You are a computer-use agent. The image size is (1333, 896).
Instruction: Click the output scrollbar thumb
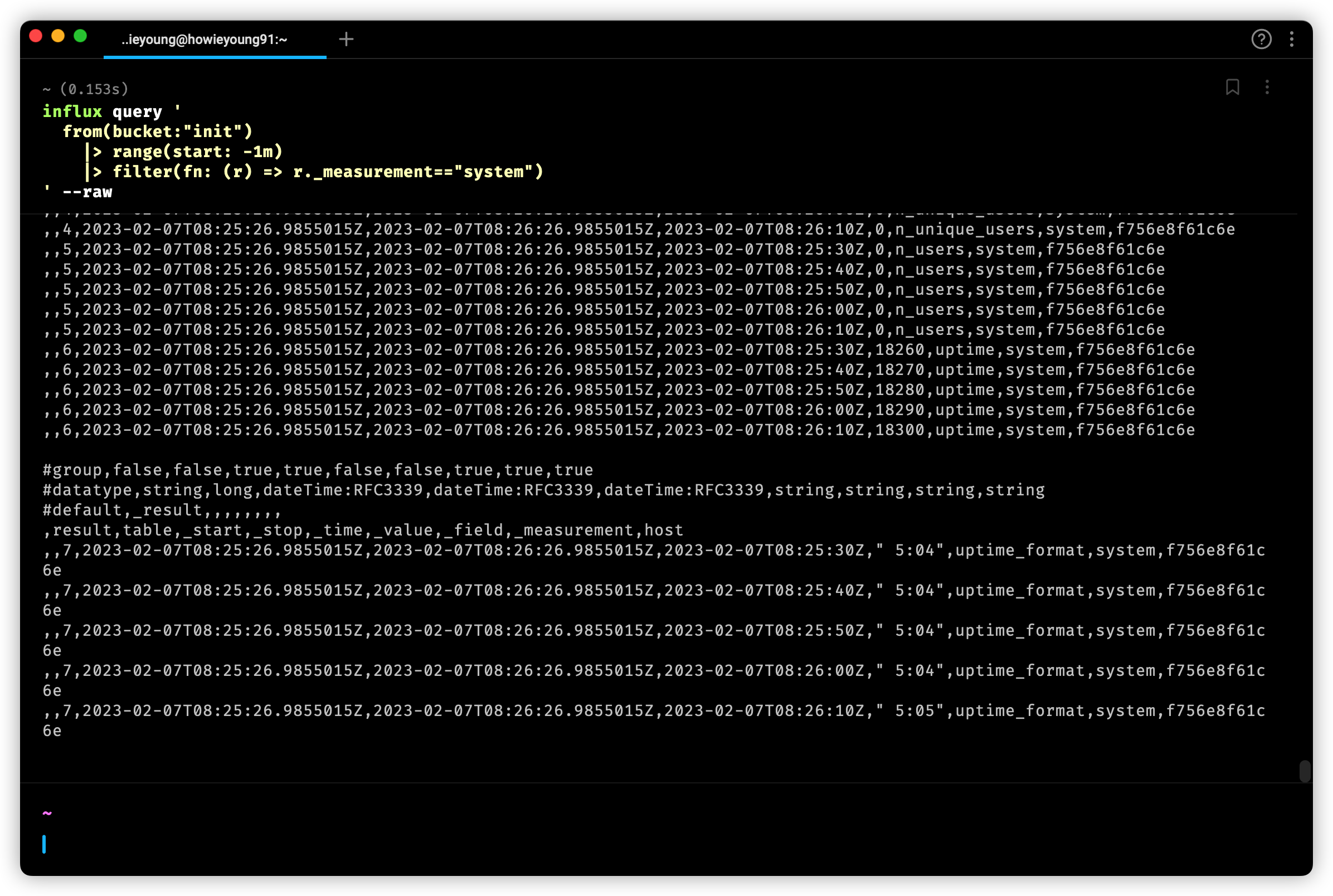click(1305, 770)
